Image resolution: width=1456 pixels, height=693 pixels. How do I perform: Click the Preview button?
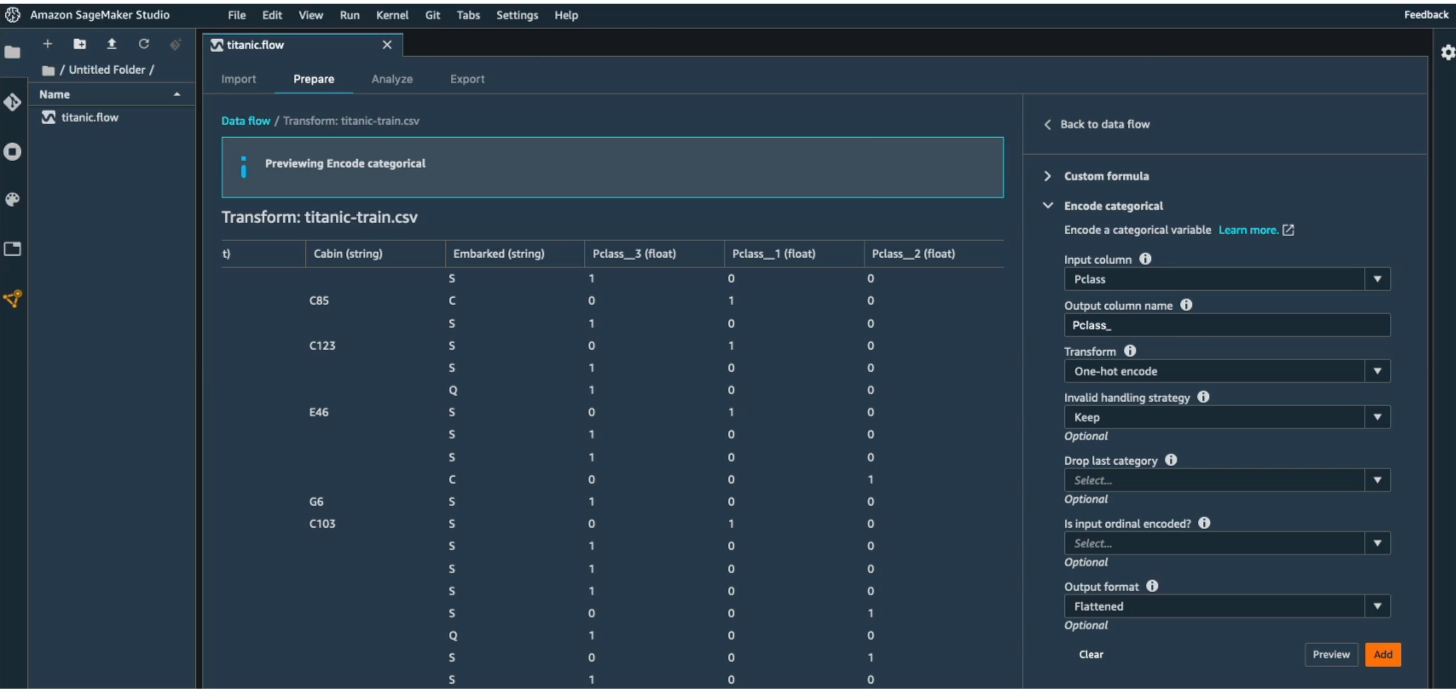(1331, 655)
